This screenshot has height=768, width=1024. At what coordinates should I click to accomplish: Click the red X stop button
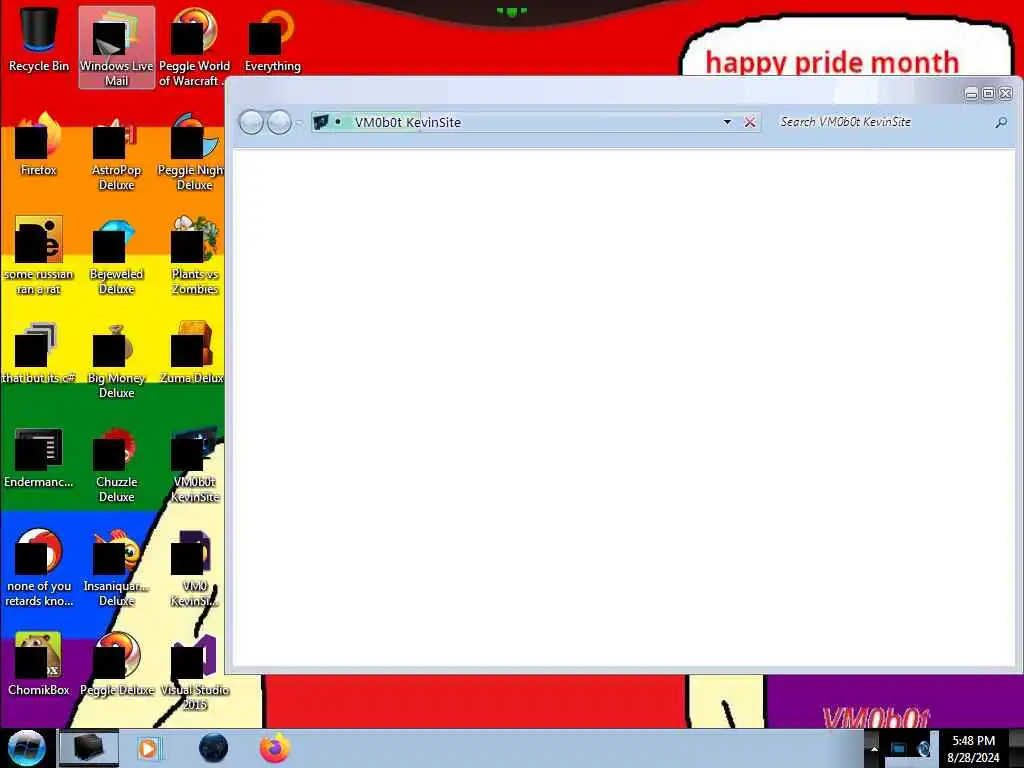pos(750,122)
